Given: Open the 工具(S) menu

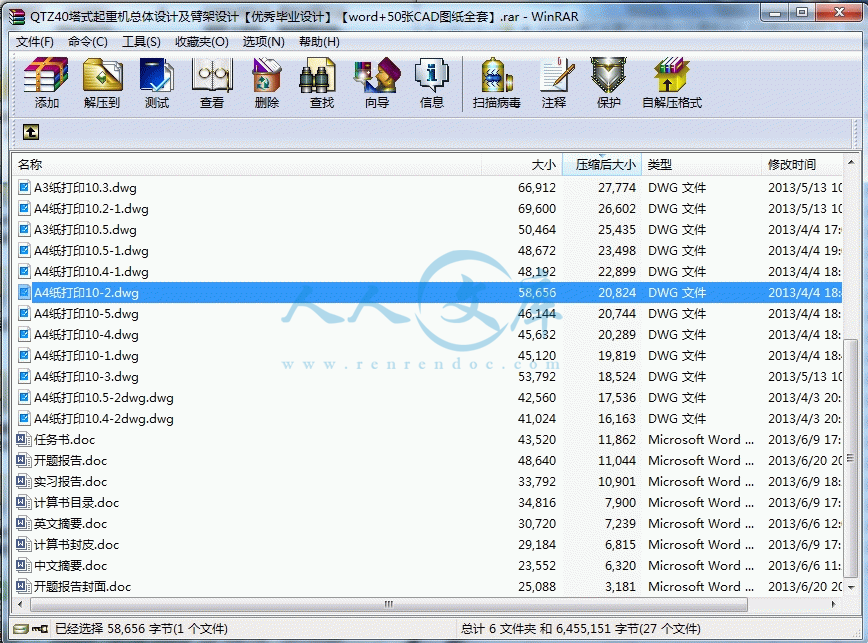Looking at the screenshot, I should (x=141, y=42).
